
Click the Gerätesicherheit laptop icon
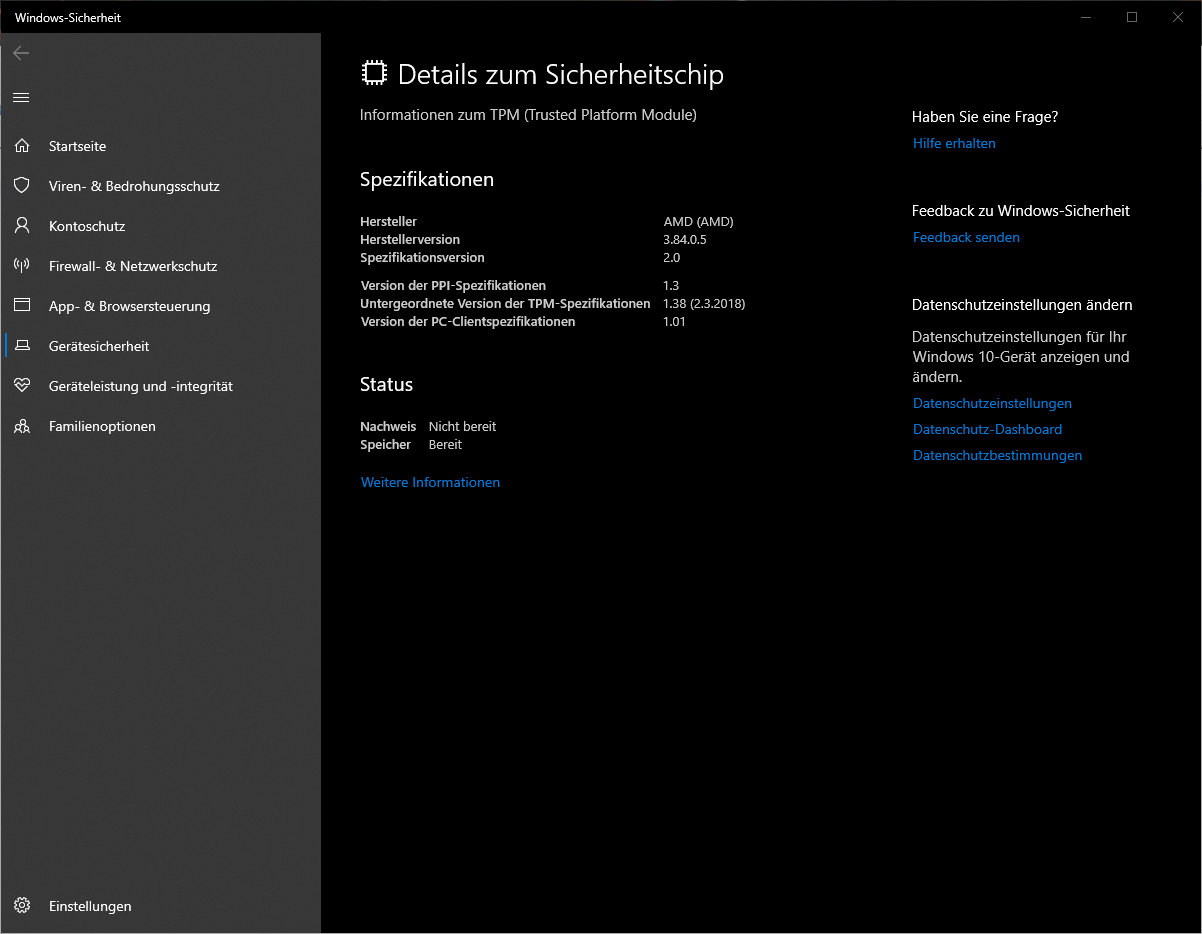tap(22, 346)
